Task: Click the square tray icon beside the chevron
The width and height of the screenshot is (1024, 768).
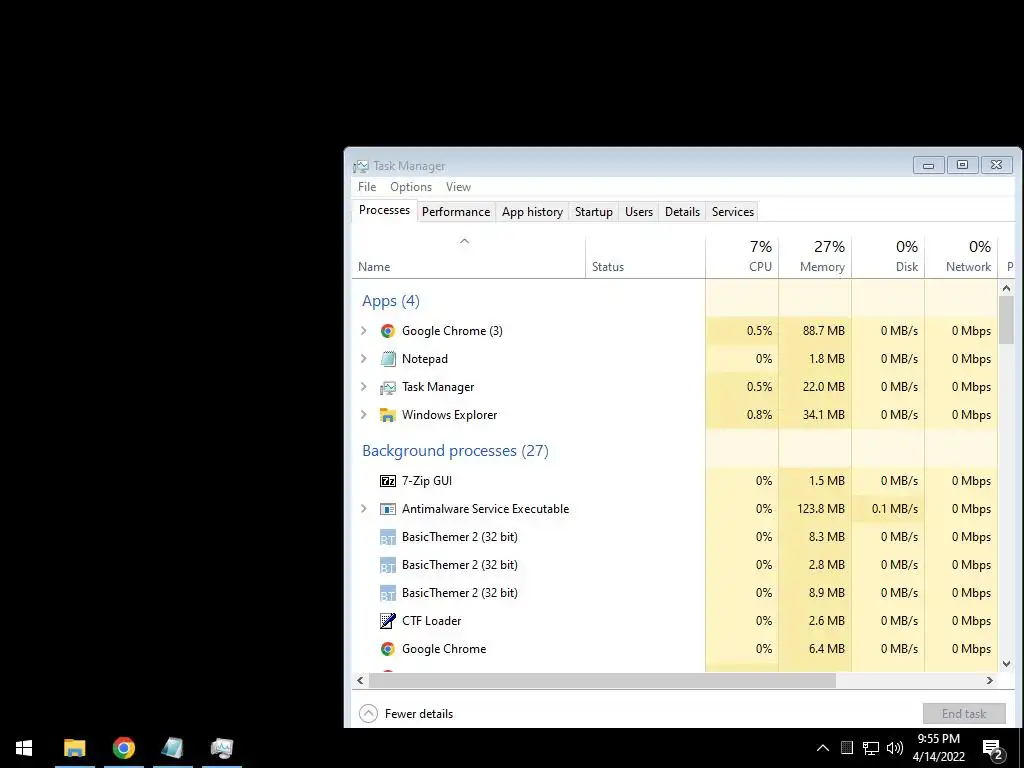Action: [x=847, y=748]
